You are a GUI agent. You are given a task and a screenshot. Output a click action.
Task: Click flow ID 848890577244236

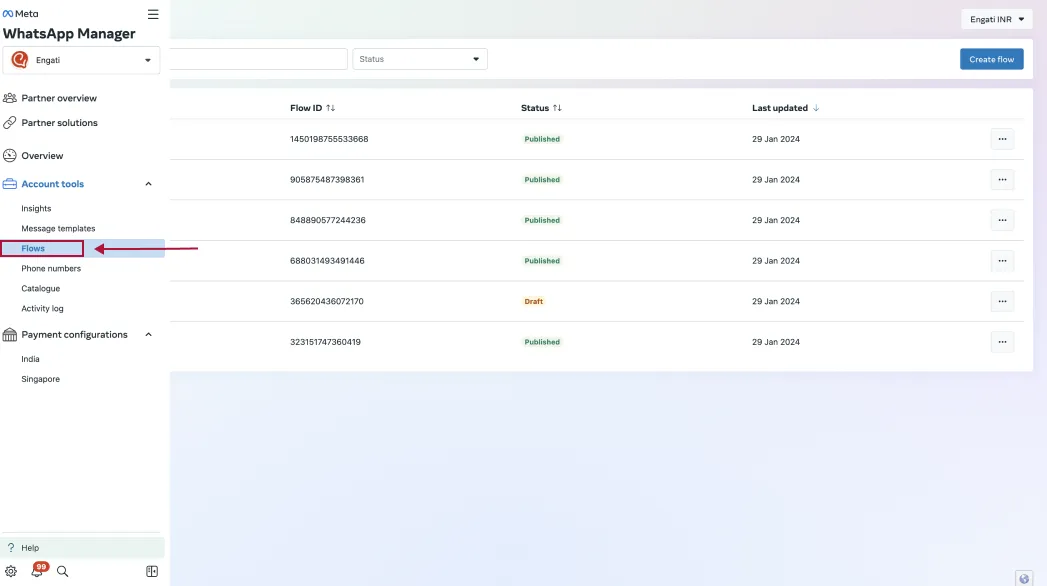[x=328, y=220]
